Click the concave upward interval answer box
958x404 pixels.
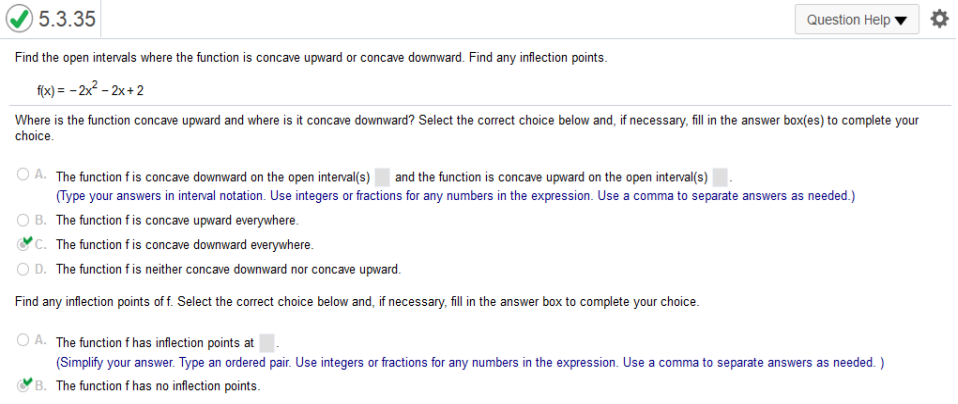(x=720, y=177)
